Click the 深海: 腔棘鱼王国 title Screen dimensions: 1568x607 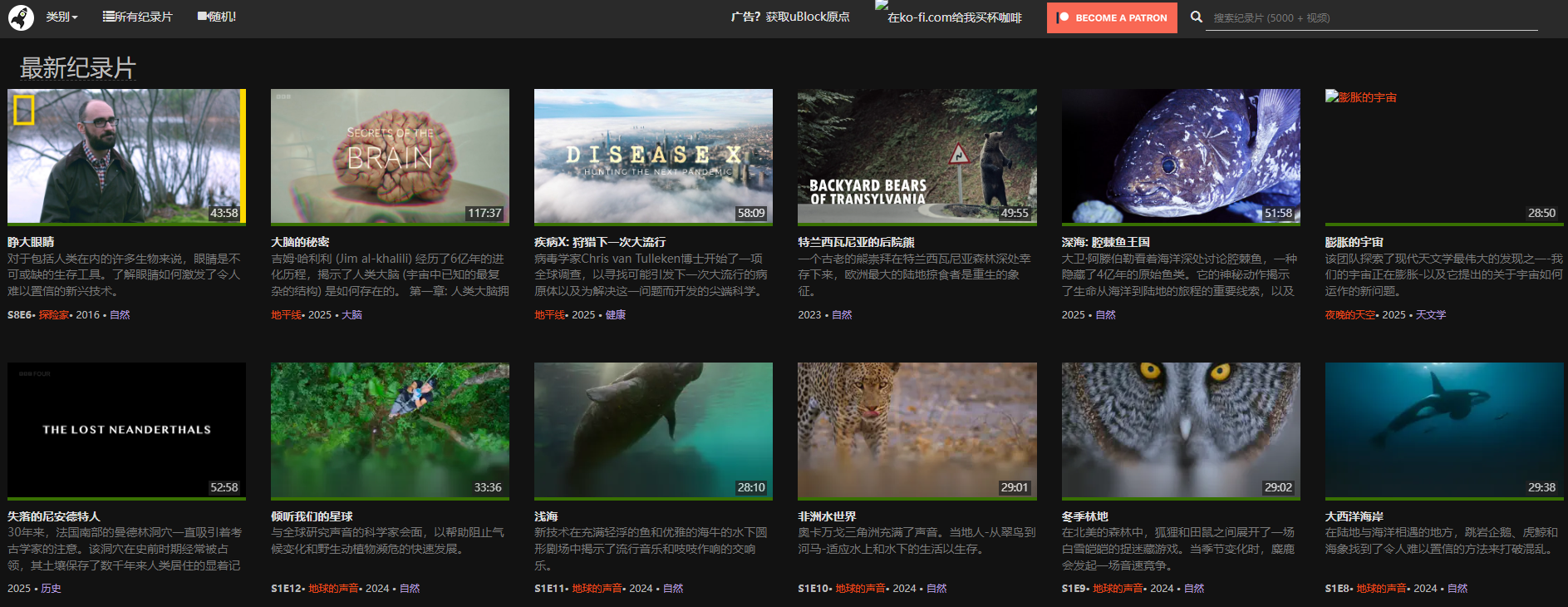tap(1105, 242)
